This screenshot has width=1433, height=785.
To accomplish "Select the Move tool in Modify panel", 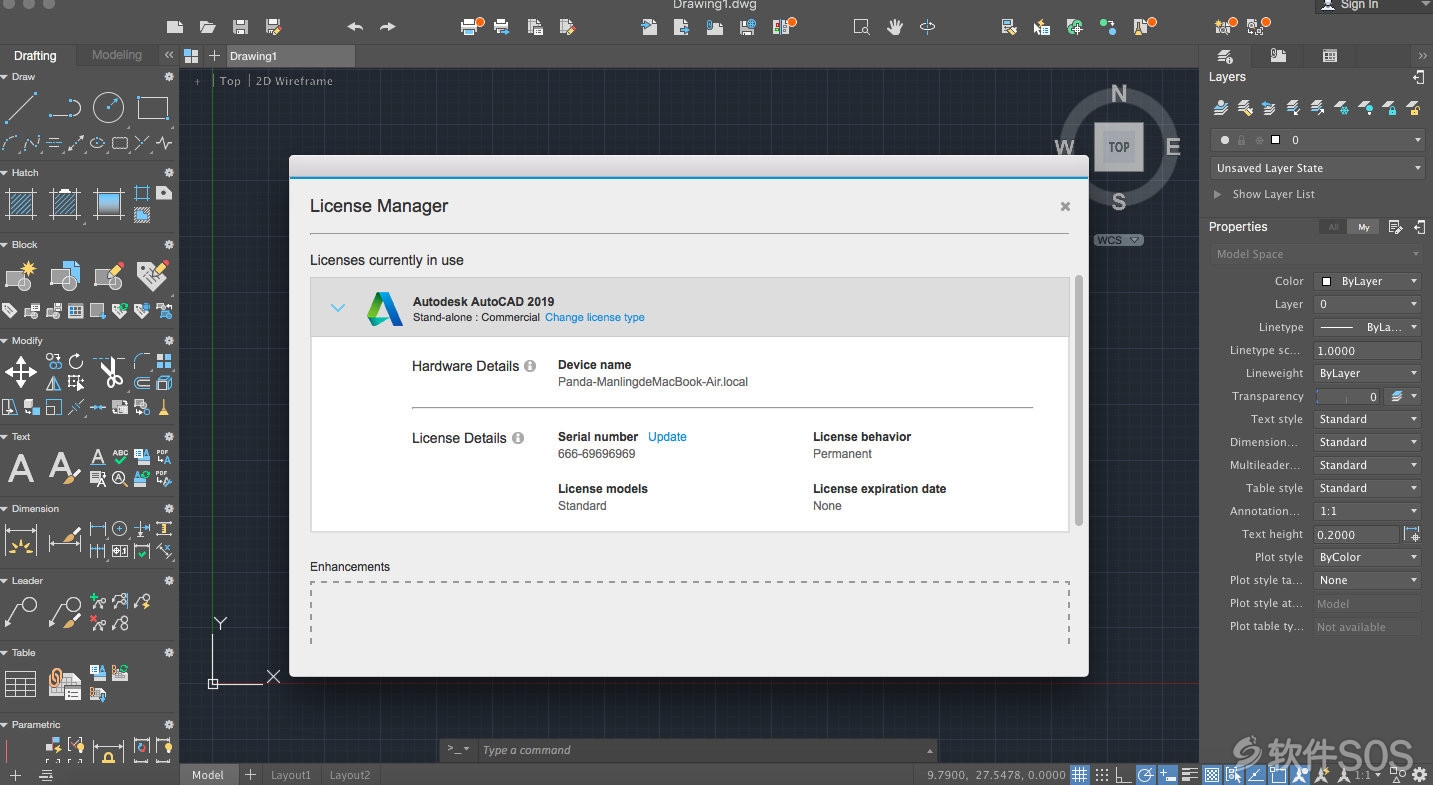I will (x=21, y=373).
